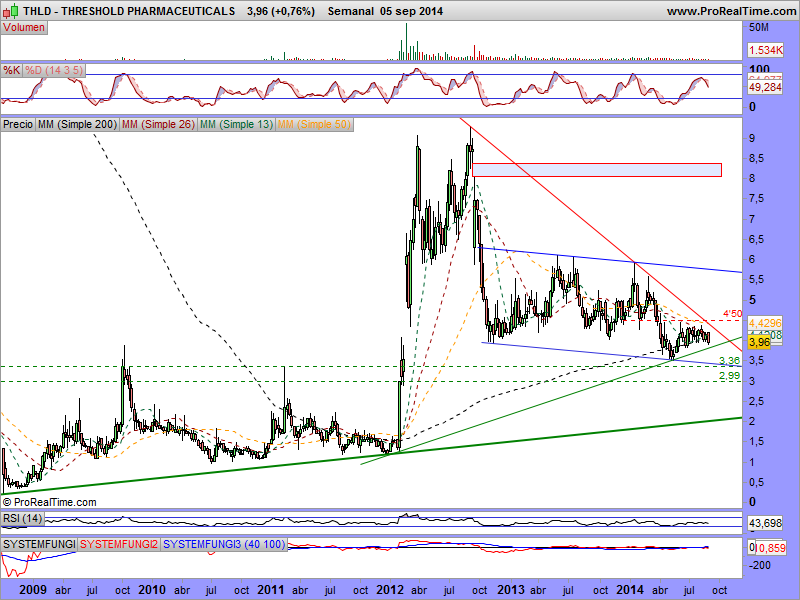This screenshot has height=600, width=800.
Task: Click the 2013 year label on time axis
Action: [510, 590]
